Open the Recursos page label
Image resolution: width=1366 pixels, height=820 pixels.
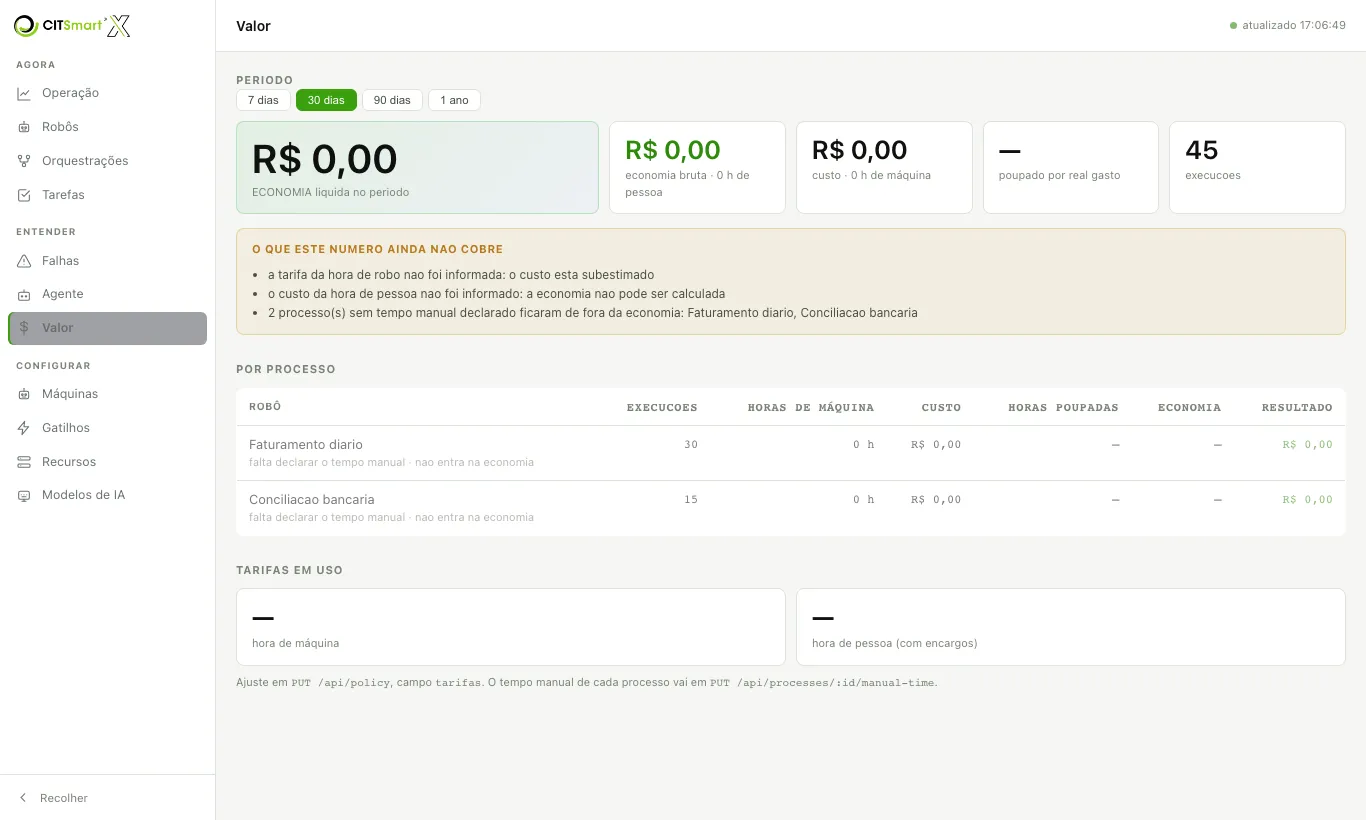(69, 462)
